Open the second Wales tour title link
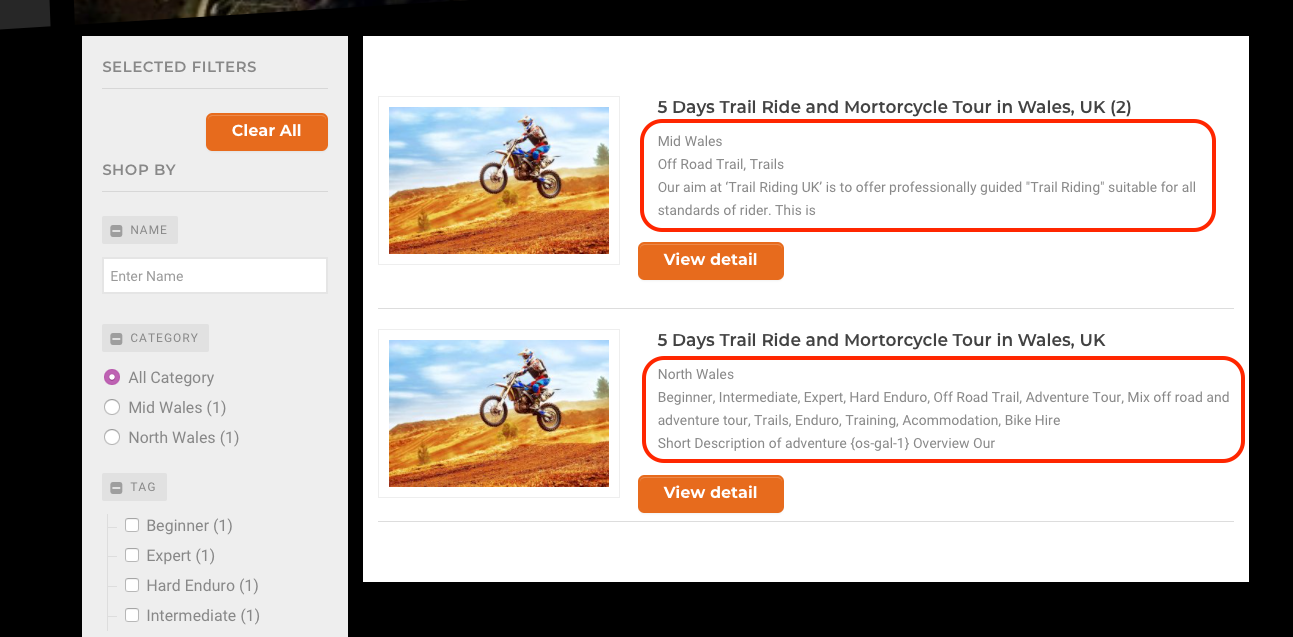Viewport: 1293px width, 637px height. 881,340
